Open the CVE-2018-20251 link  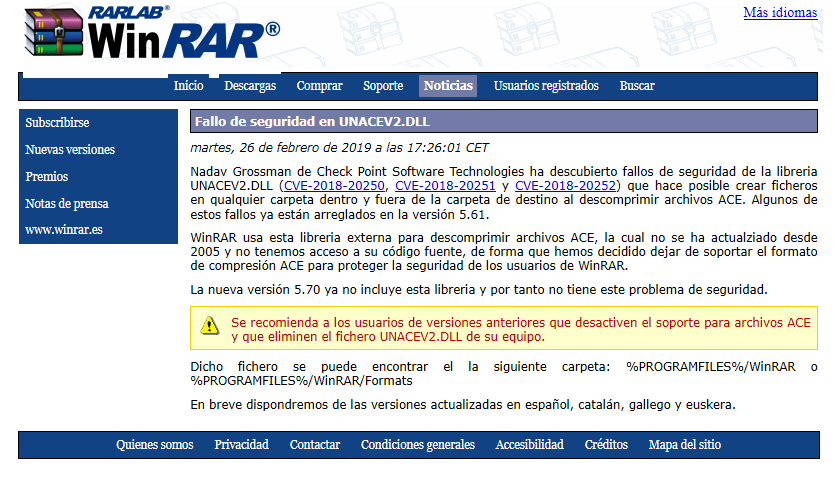tap(445, 186)
